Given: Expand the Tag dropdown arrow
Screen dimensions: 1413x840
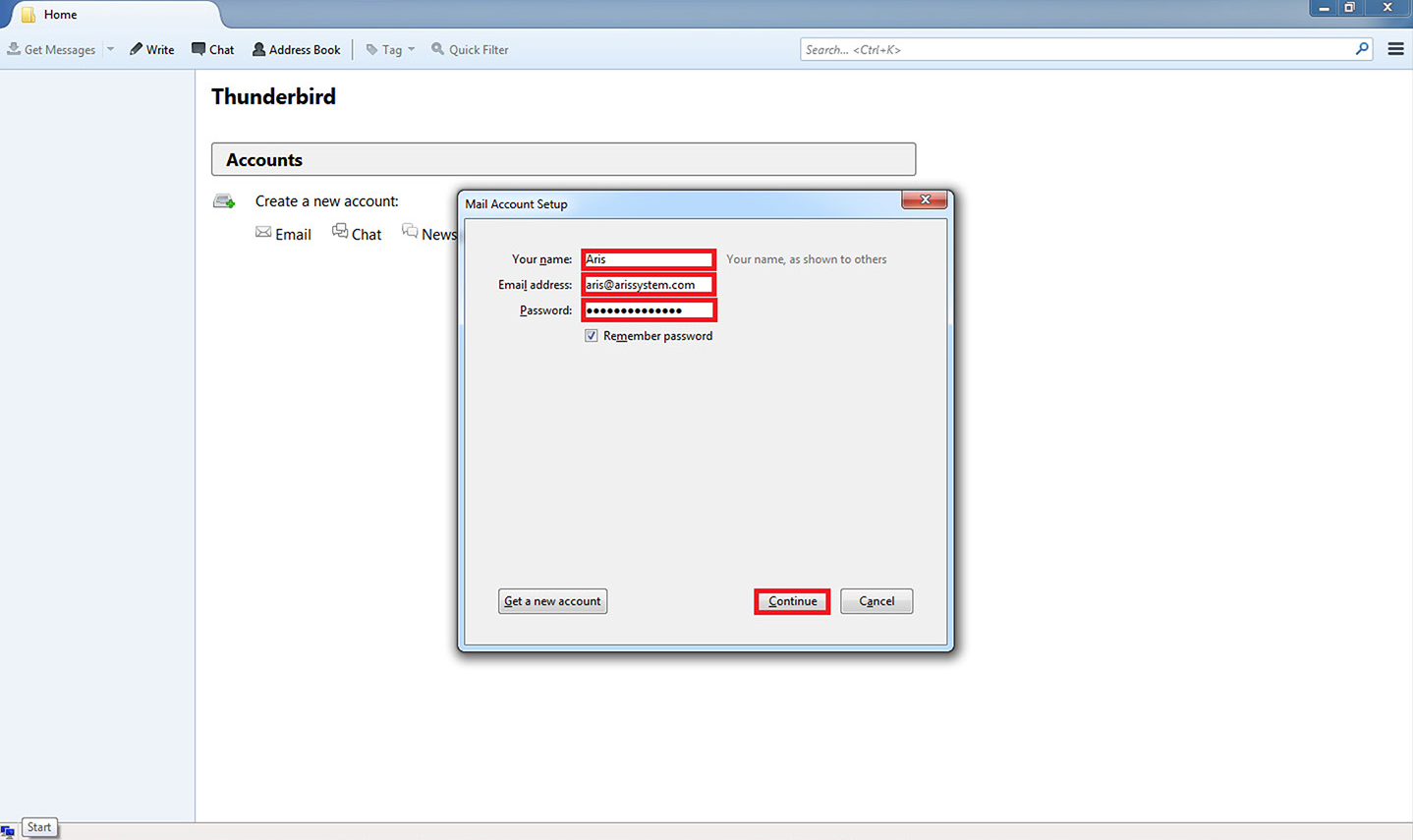Looking at the screenshot, I should click(411, 49).
